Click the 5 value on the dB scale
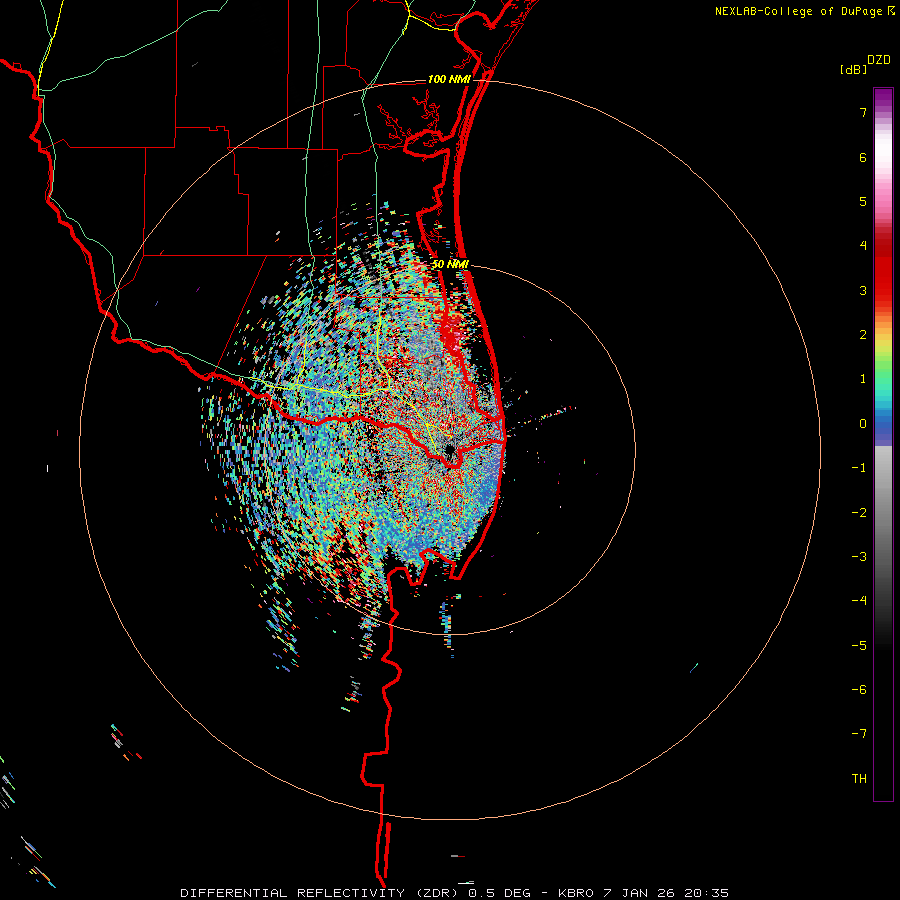This screenshot has width=900, height=900. [x=863, y=201]
